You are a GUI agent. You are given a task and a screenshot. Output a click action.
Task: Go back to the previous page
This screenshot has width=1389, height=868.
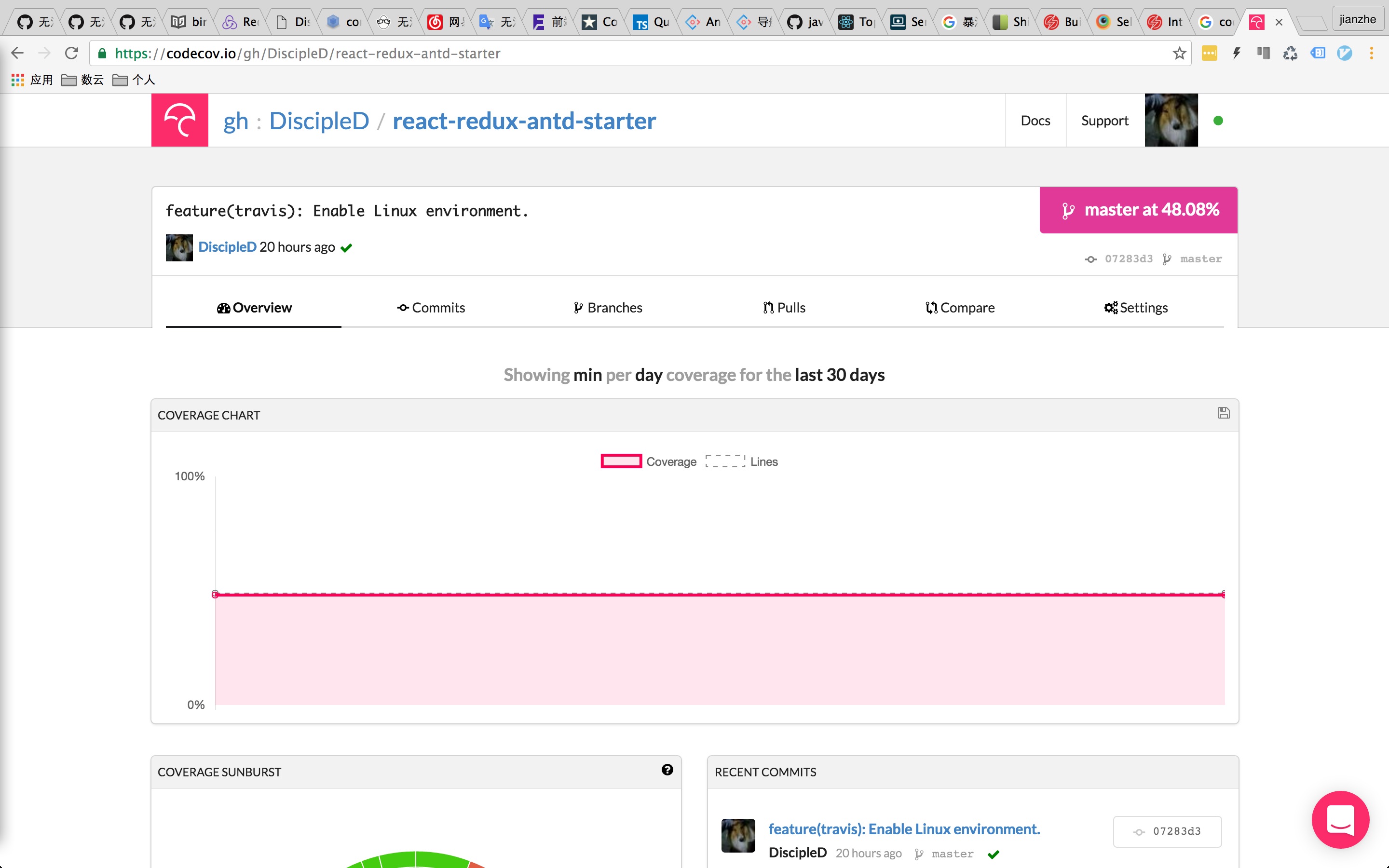pos(18,54)
